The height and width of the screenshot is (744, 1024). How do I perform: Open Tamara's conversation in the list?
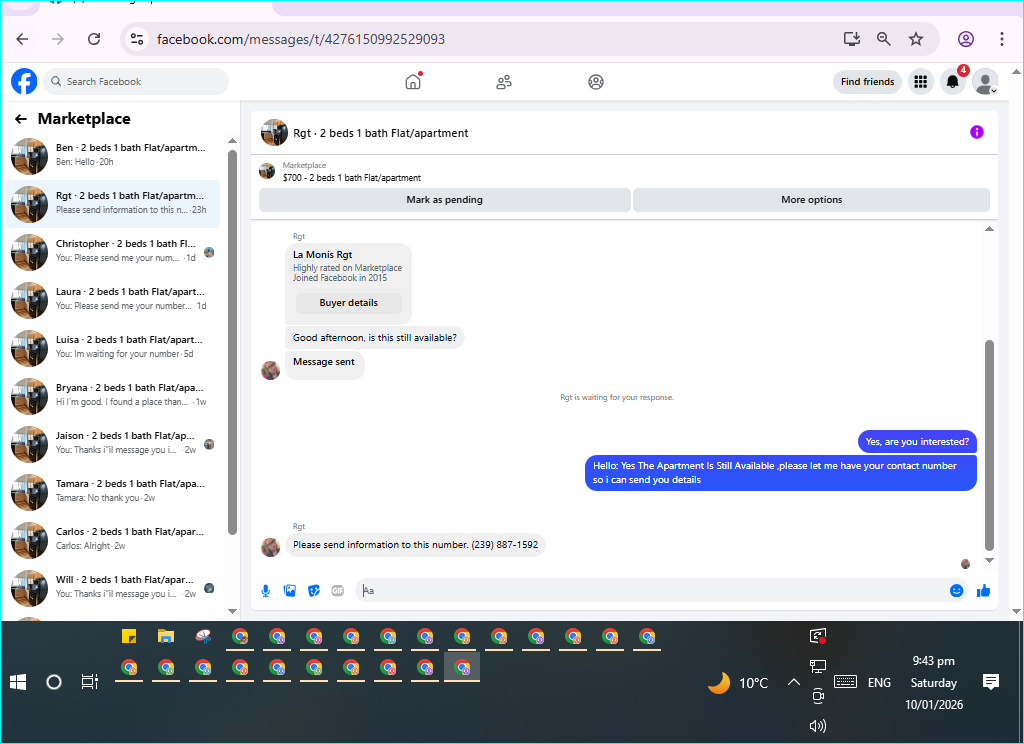[x=112, y=492]
